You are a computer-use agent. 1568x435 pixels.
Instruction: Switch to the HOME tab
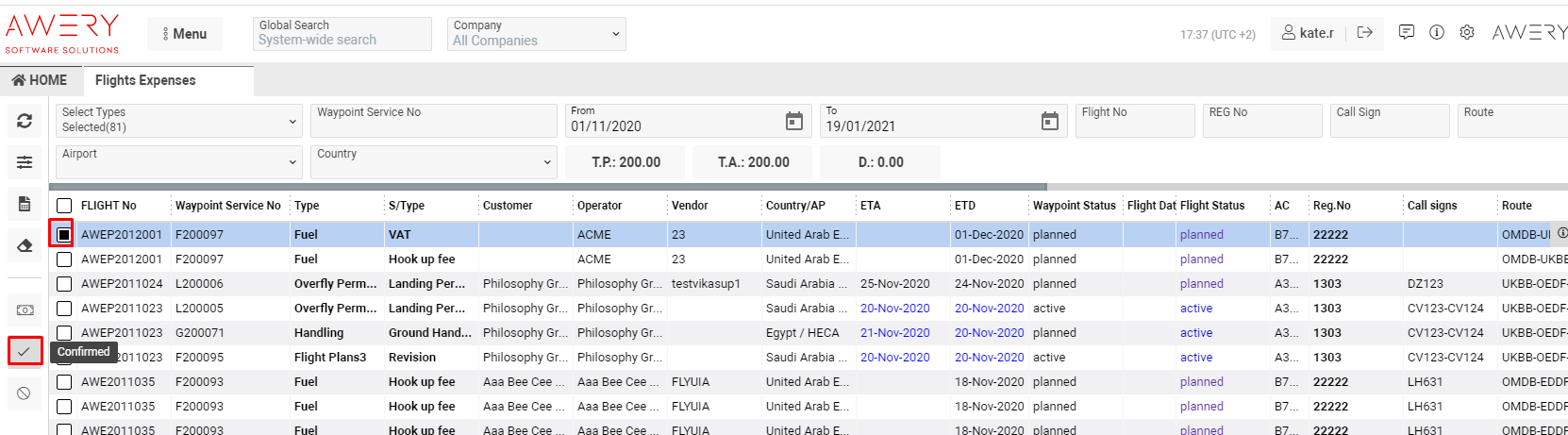[41, 80]
